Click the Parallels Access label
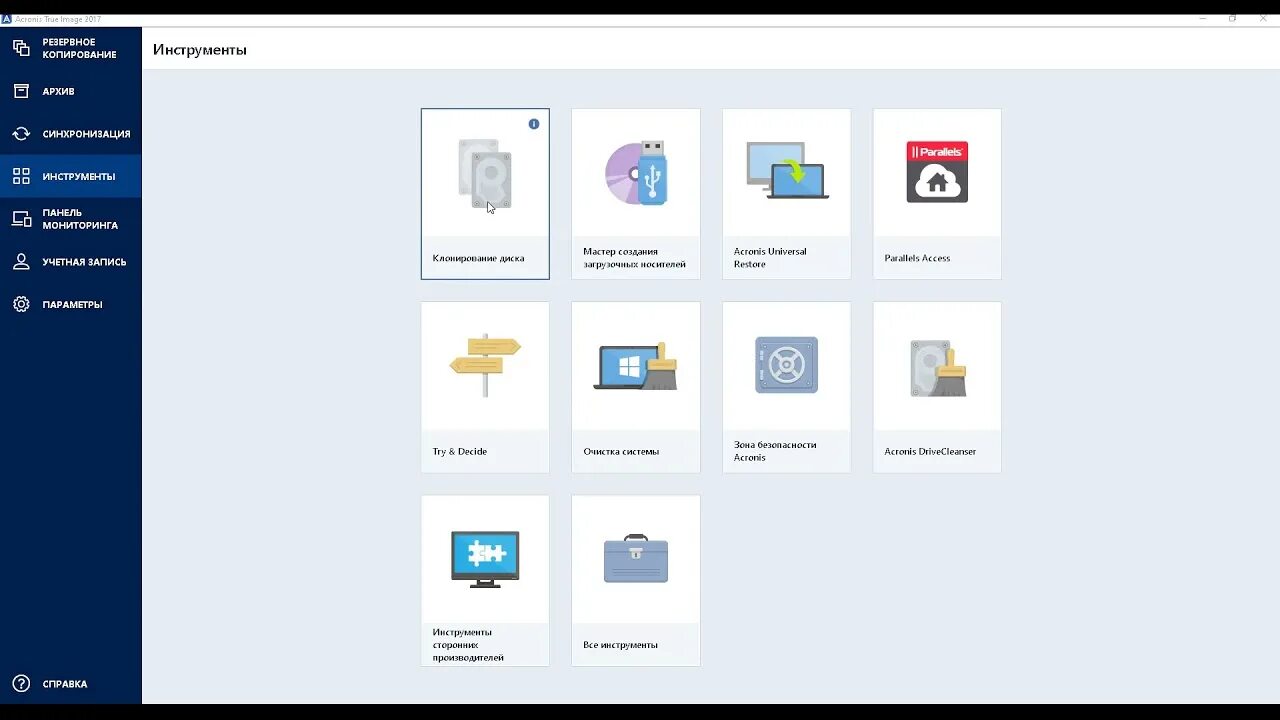 [917, 258]
